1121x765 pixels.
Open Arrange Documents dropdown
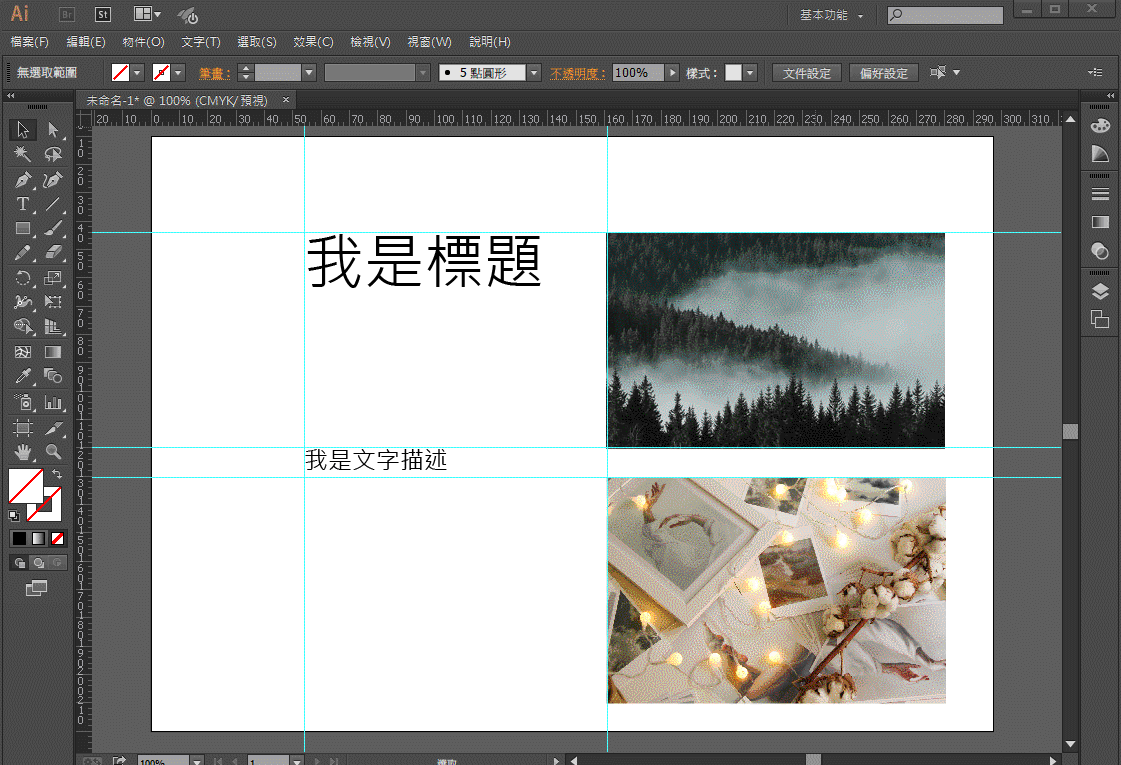coord(147,14)
